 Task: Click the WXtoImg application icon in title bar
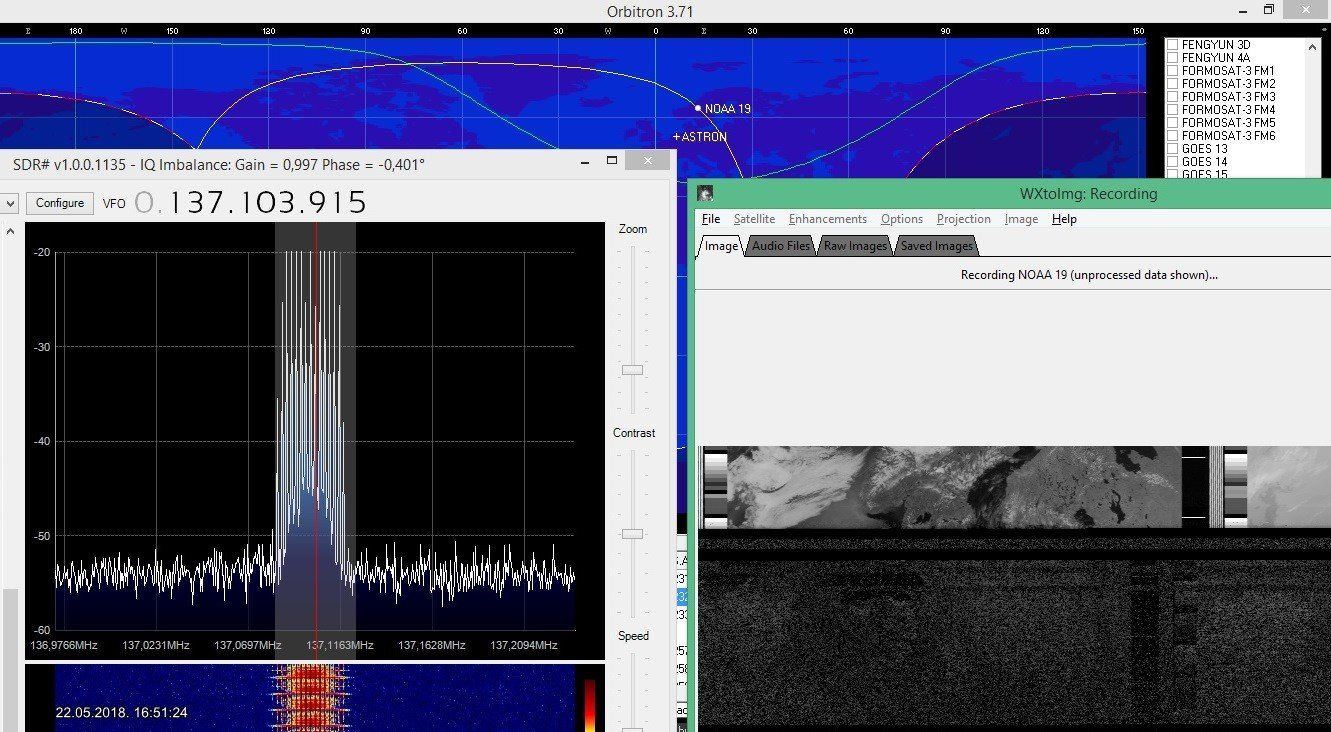click(x=705, y=194)
